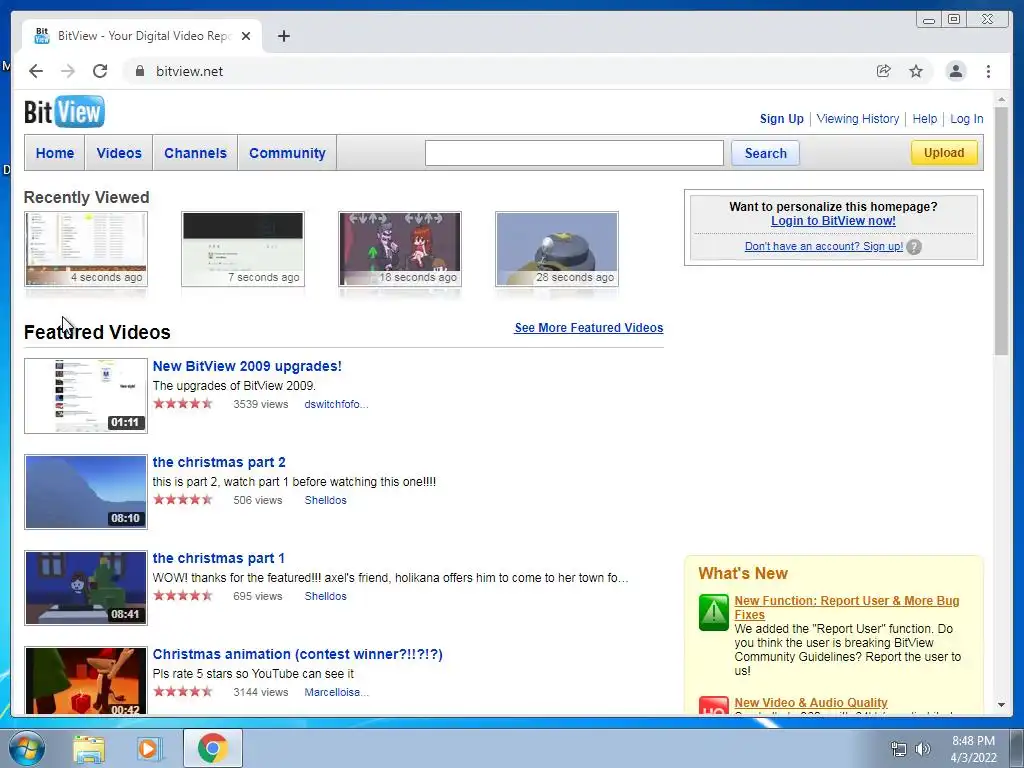Click the address bar showing bitview.net
The image size is (1024, 768).
pyautogui.click(x=496, y=71)
